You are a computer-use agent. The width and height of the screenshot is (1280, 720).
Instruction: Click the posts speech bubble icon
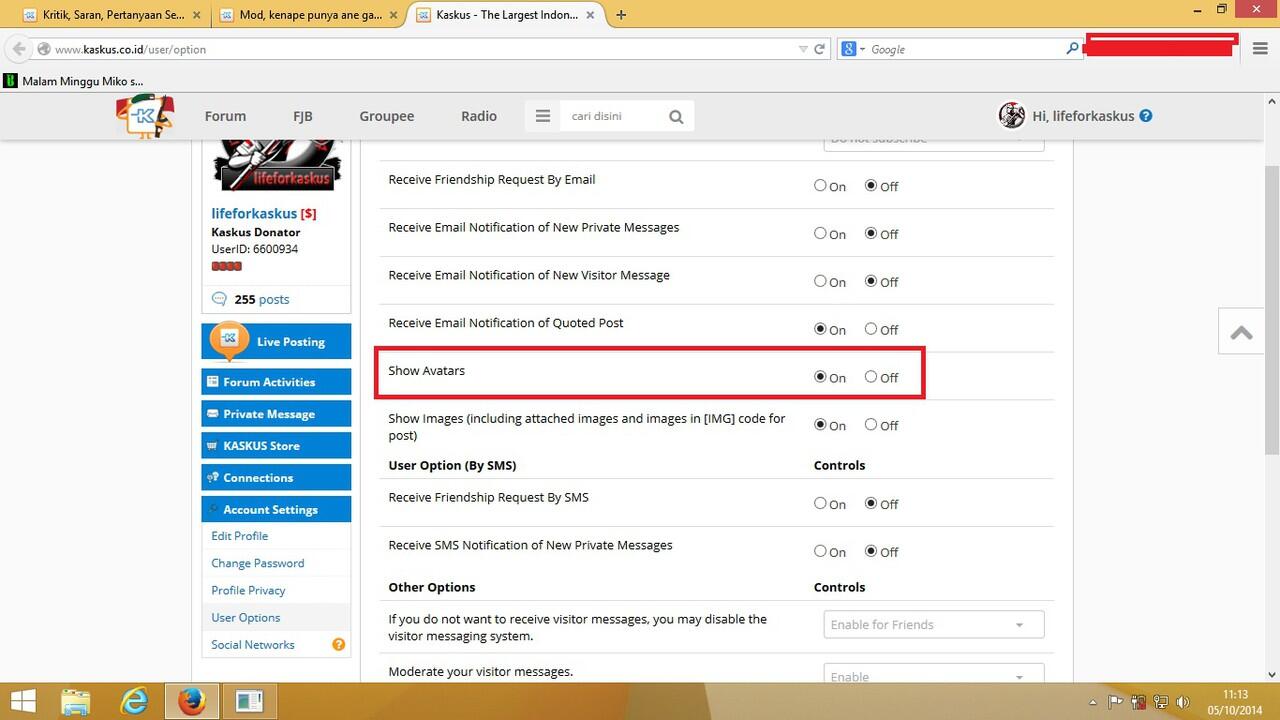click(x=220, y=299)
